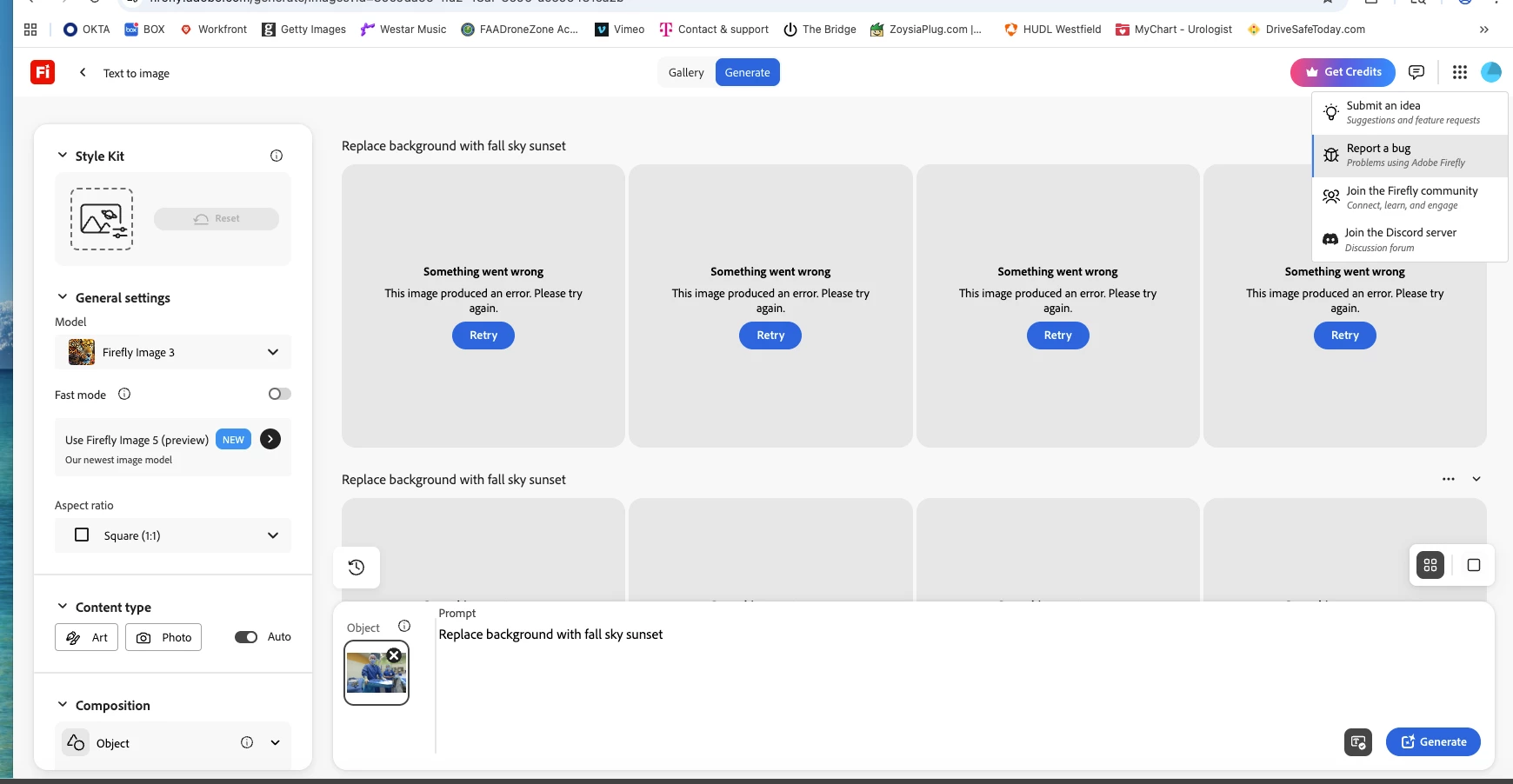Click the Composition Object info icon

(x=247, y=742)
